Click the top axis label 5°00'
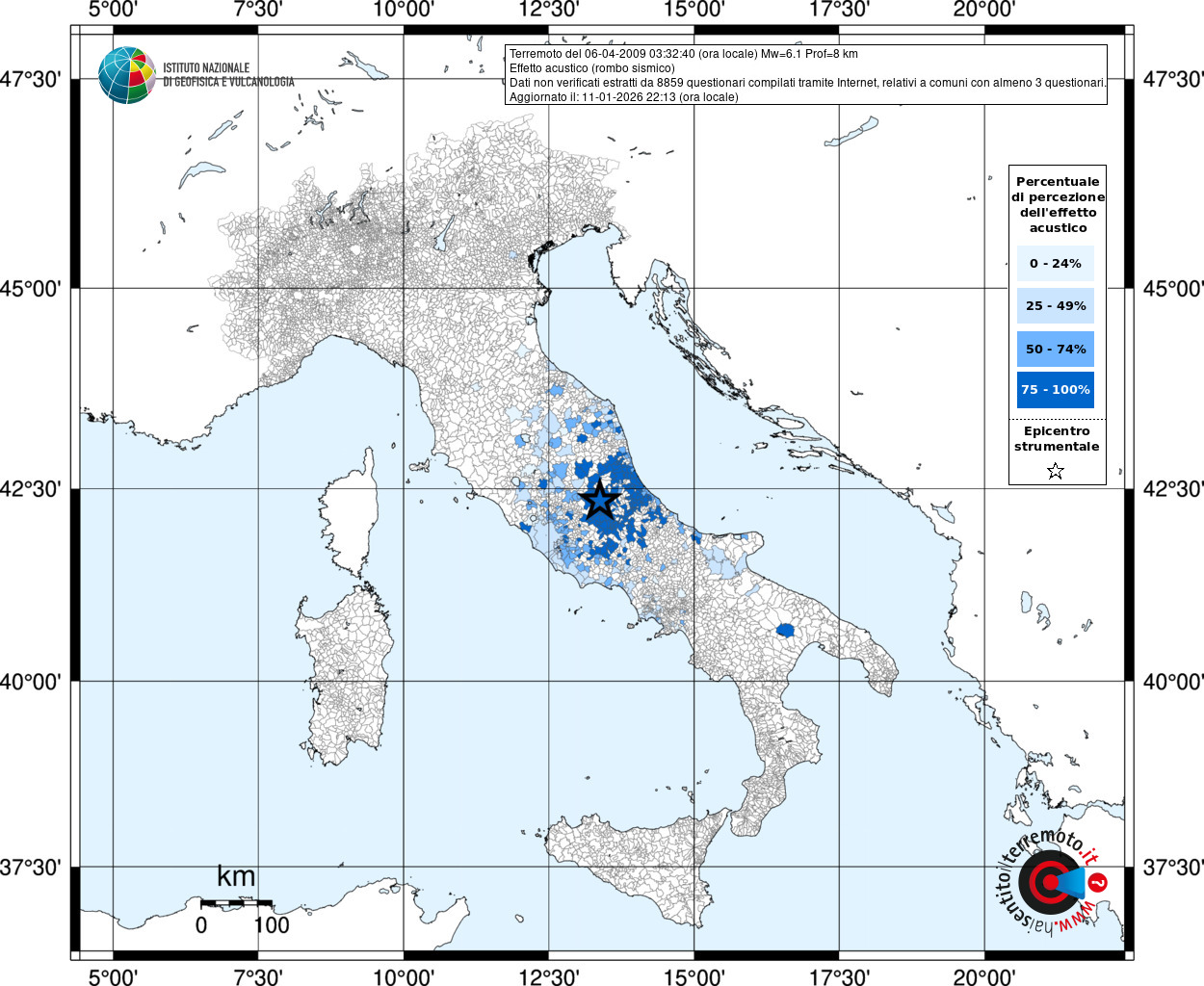The height and width of the screenshot is (986, 1204). [x=113, y=10]
